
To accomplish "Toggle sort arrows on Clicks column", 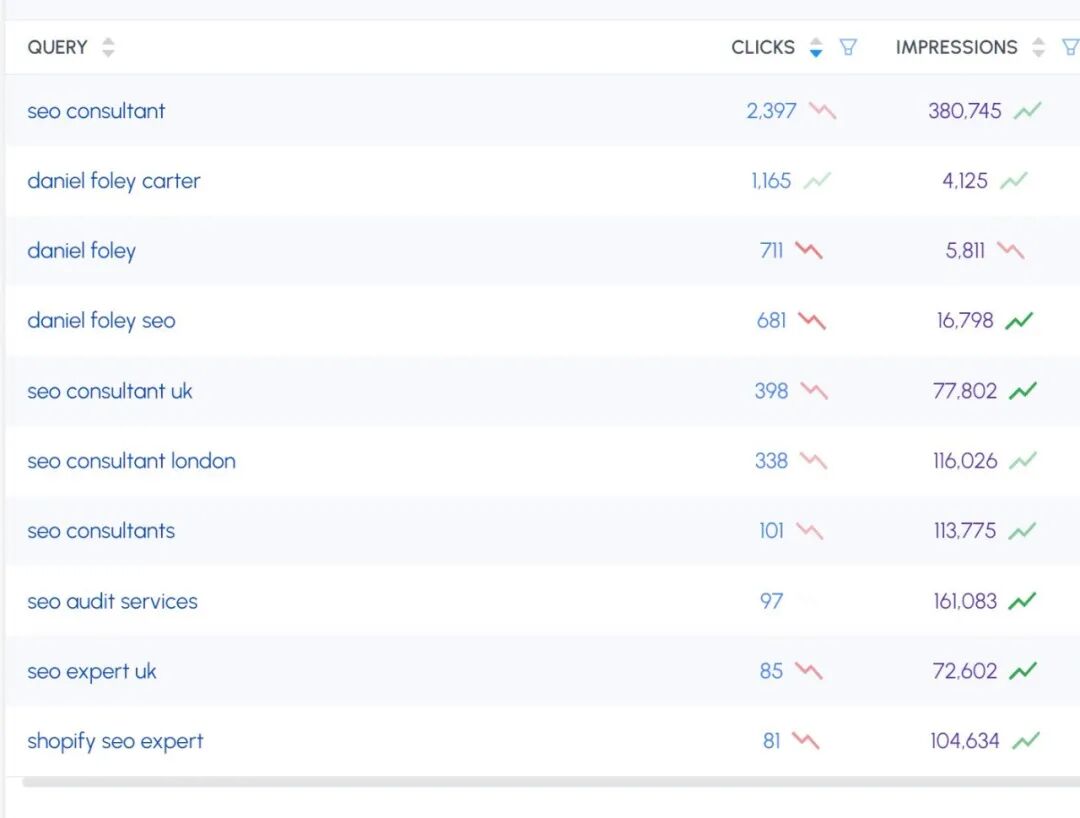I will [x=816, y=47].
